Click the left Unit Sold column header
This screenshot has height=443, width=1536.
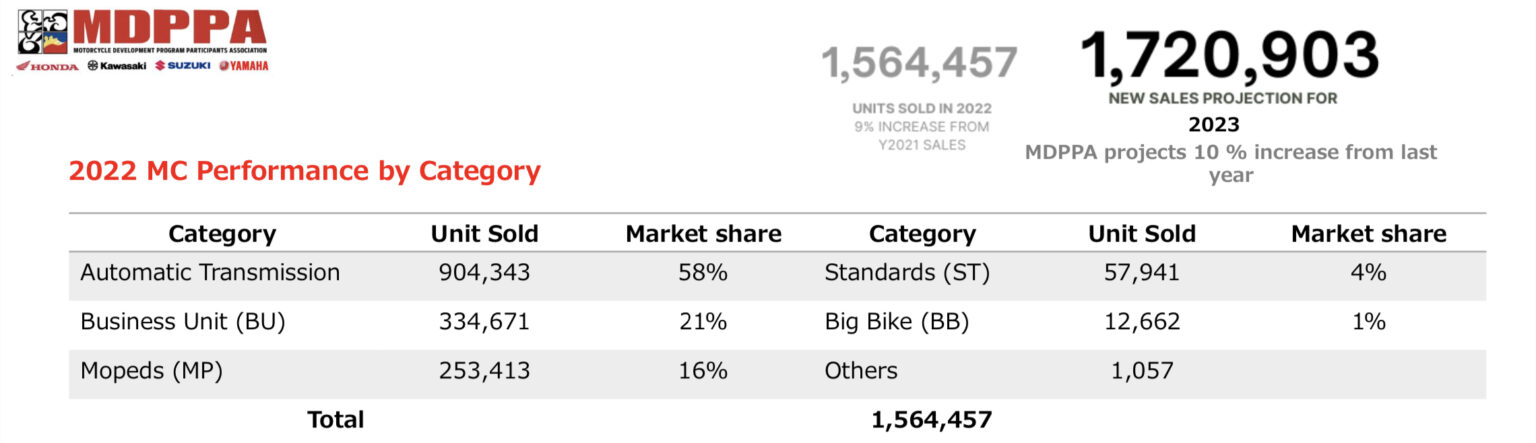click(484, 234)
